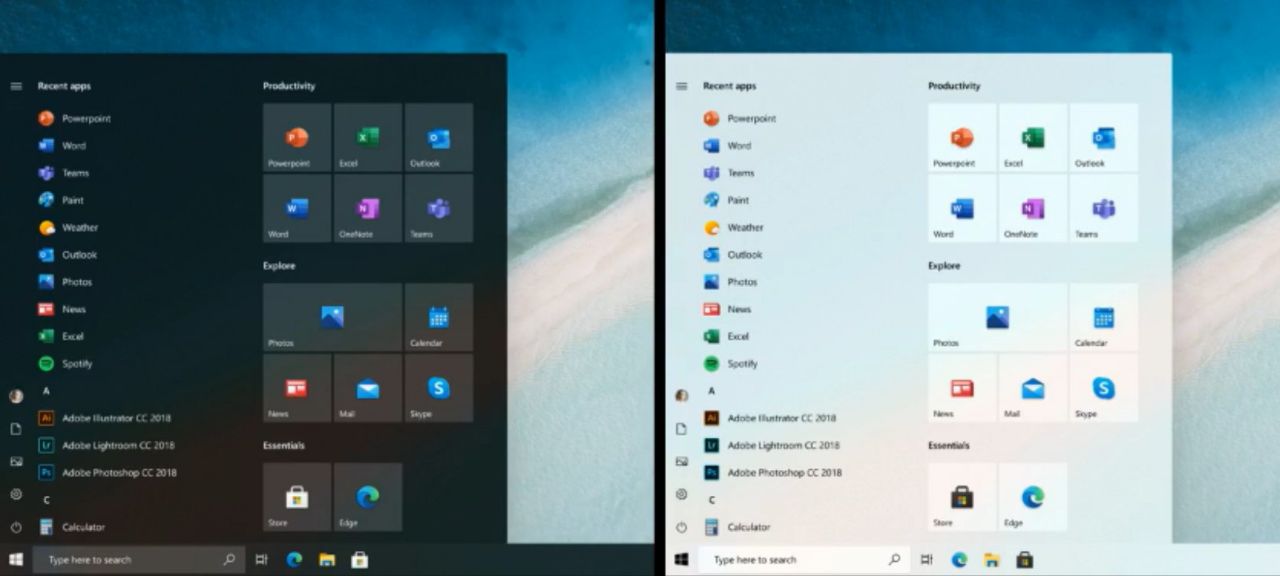Open Outlook tile in dark Start menu
The height and width of the screenshot is (576, 1280).
439,137
